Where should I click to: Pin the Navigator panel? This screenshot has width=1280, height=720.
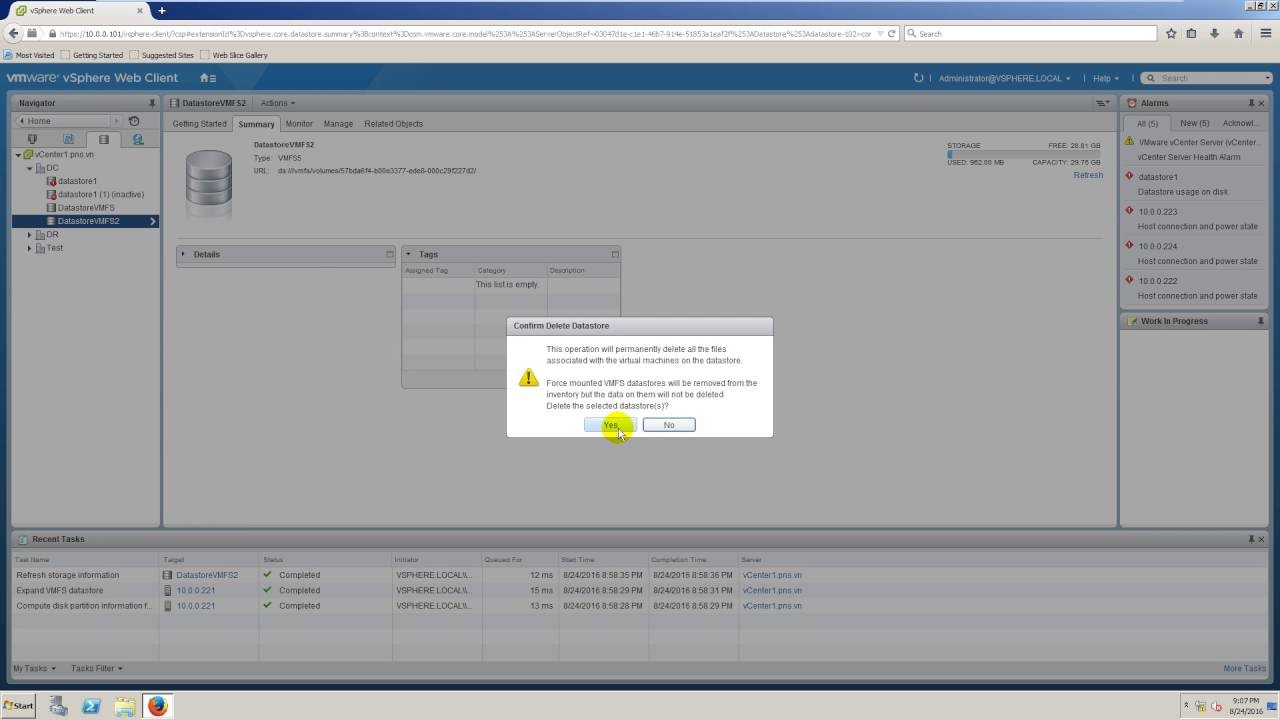point(152,103)
